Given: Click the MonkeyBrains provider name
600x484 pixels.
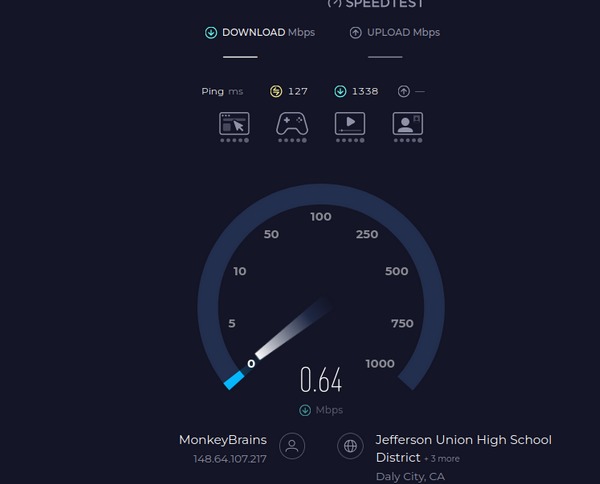Looking at the screenshot, I should (x=223, y=440).
